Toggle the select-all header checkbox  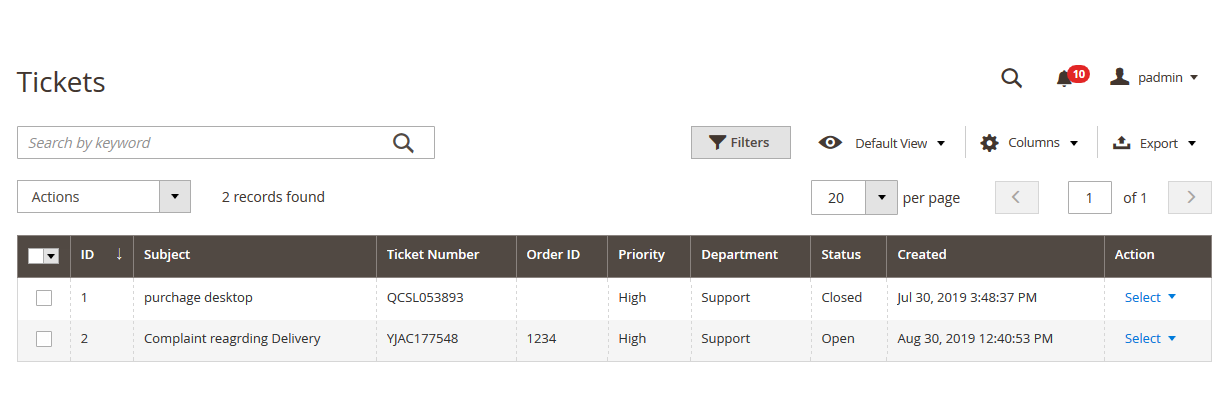tap(36, 255)
